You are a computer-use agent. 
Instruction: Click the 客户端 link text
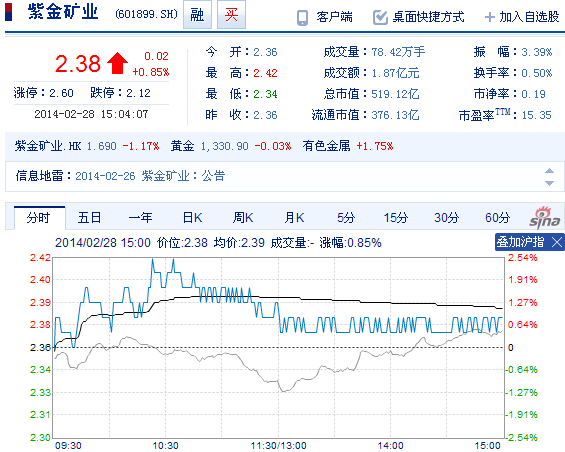click(334, 17)
